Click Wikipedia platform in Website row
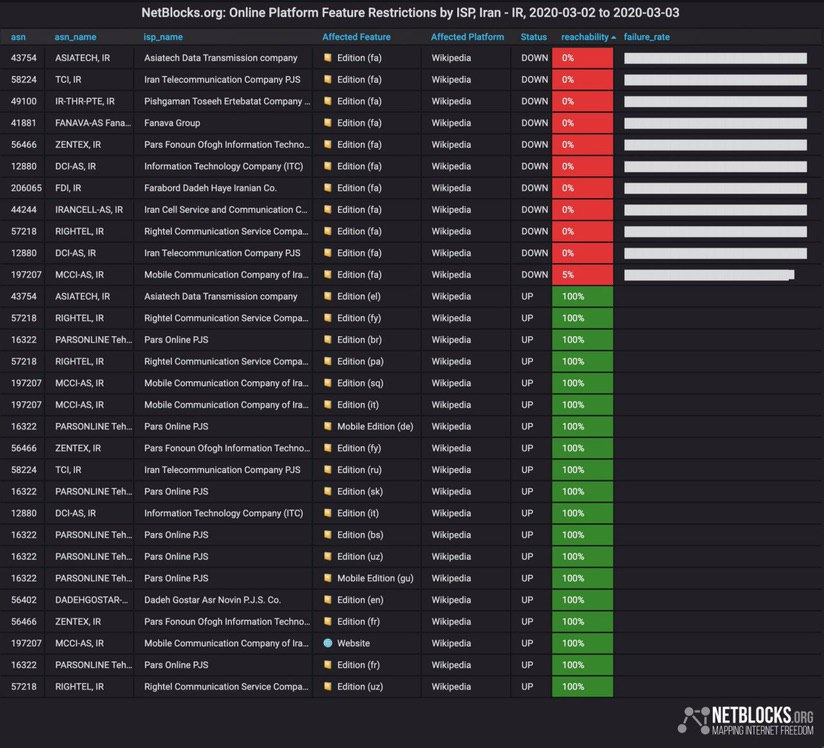The image size is (824, 748). (x=451, y=643)
